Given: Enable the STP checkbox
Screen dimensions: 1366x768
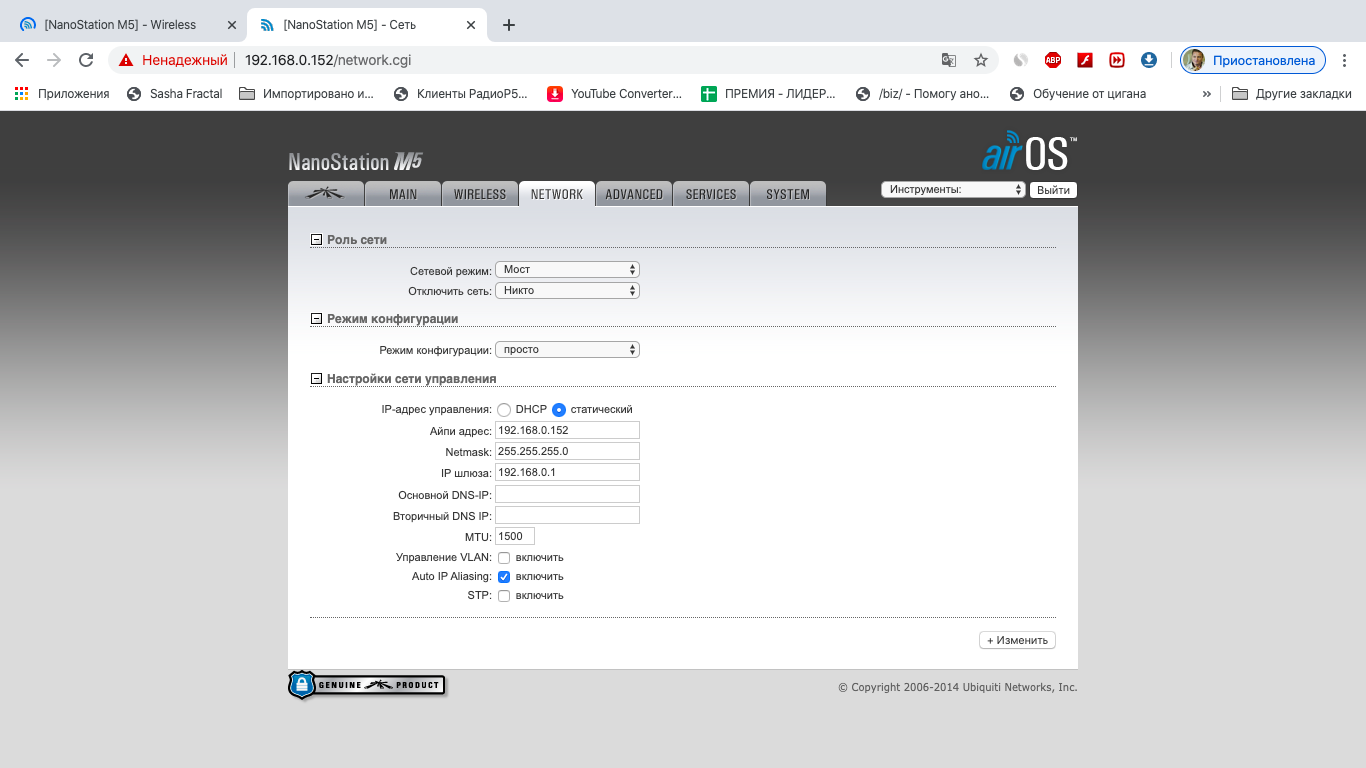Looking at the screenshot, I should click(x=504, y=595).
